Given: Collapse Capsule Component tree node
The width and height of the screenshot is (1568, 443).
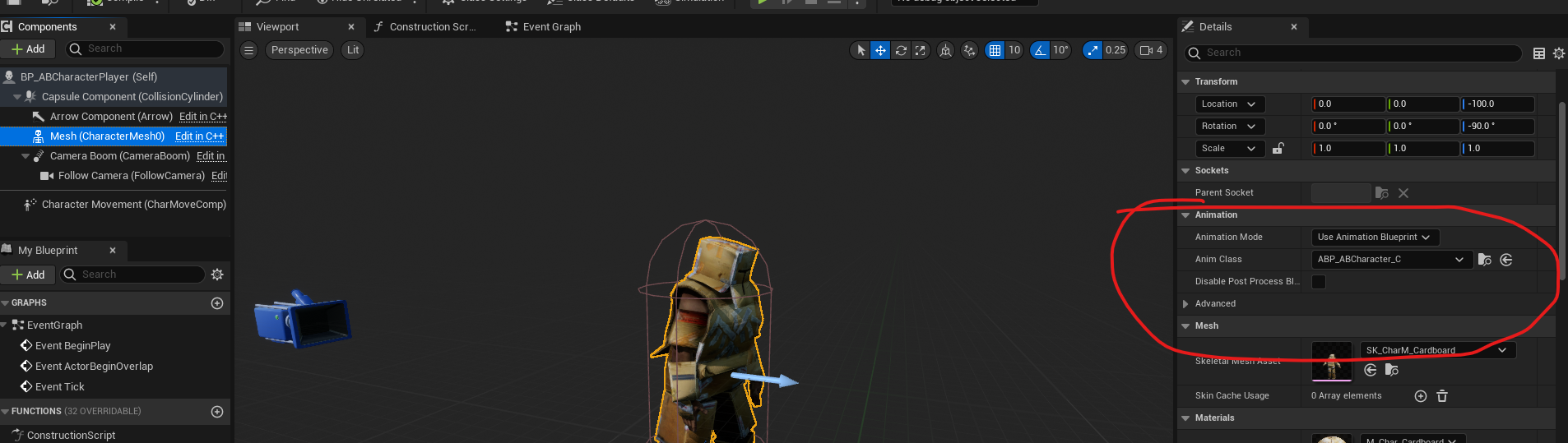Looking at the screenshot, I should coord(17,97).
